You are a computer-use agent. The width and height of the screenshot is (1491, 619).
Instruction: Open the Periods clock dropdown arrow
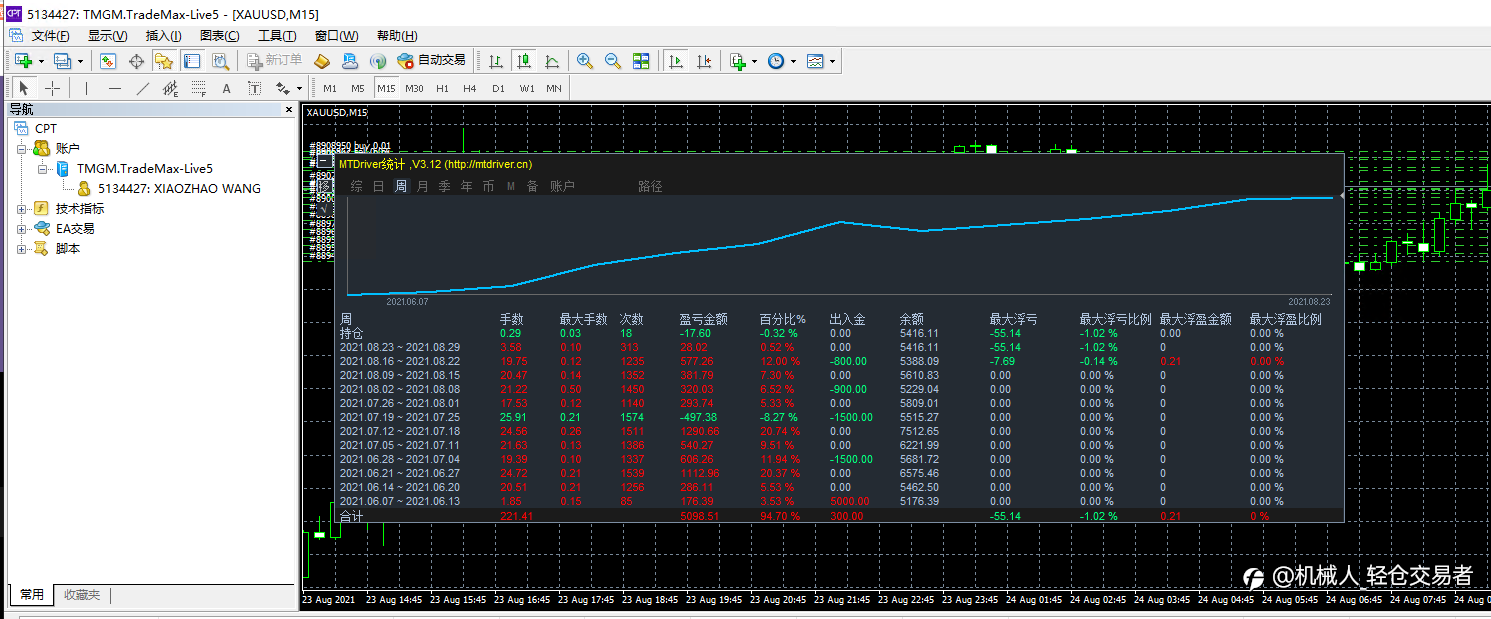point(793,61)
